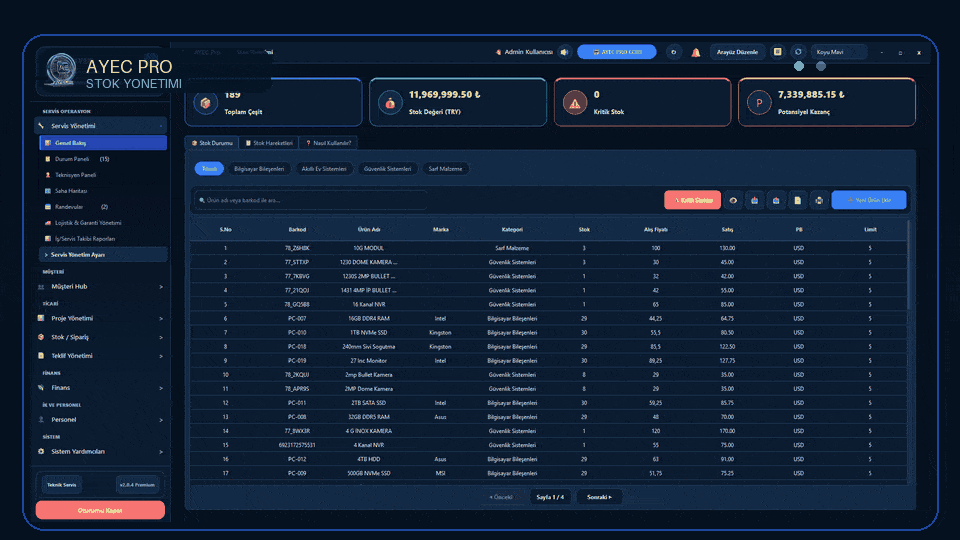Click the Arayüz Düzenle button
Screen dimensions: 960x540
(x=737, y=52)
